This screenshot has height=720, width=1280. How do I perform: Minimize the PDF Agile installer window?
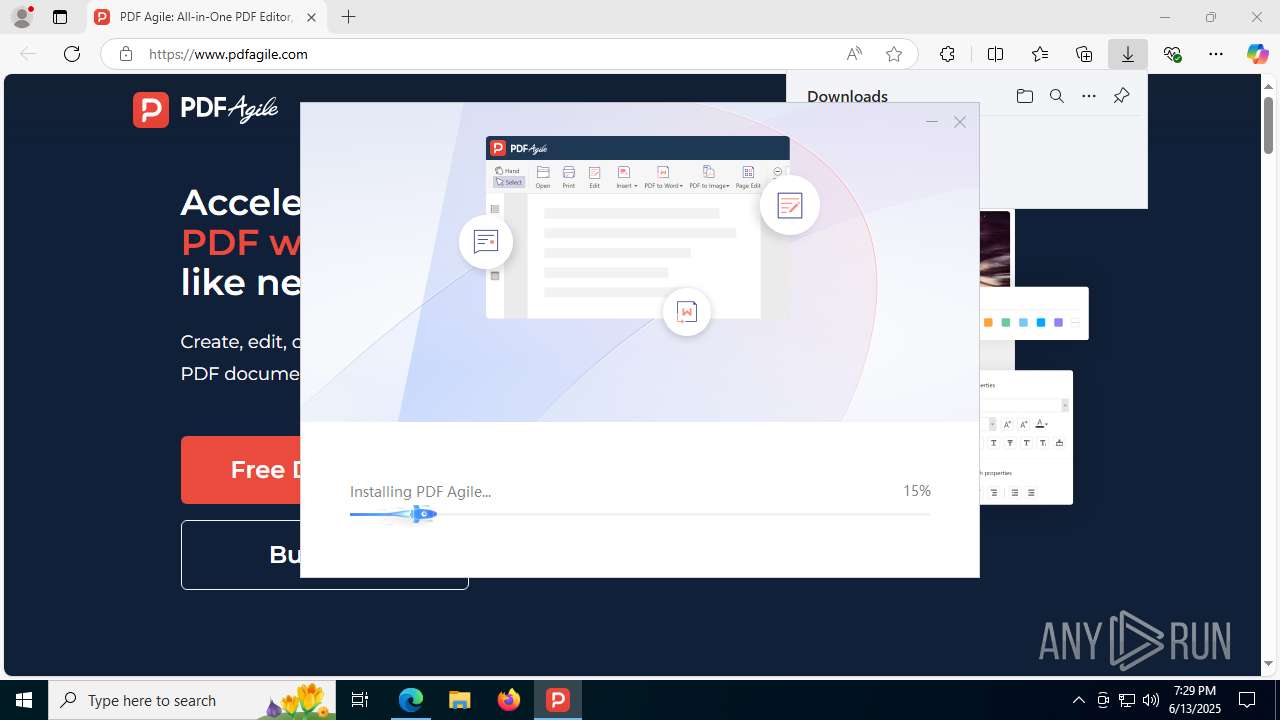point(932,122)
